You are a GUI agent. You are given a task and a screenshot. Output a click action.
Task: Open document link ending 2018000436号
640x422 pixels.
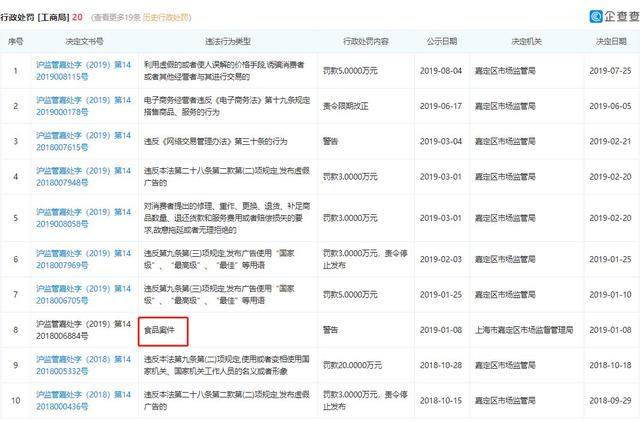(x=83, y=400)
